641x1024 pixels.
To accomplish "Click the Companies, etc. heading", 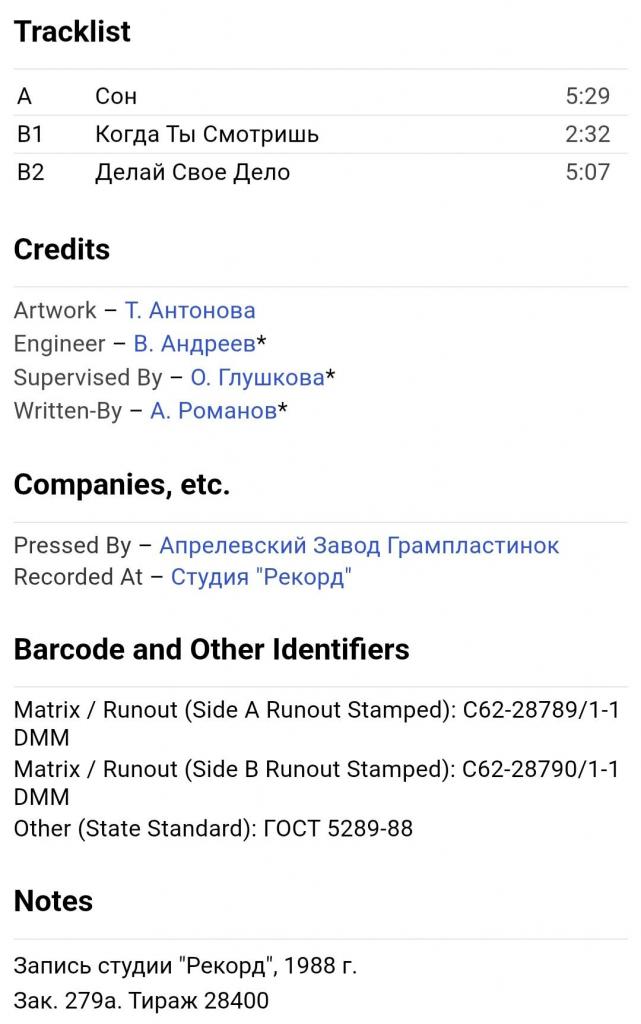I will click(x=122, y=485).
